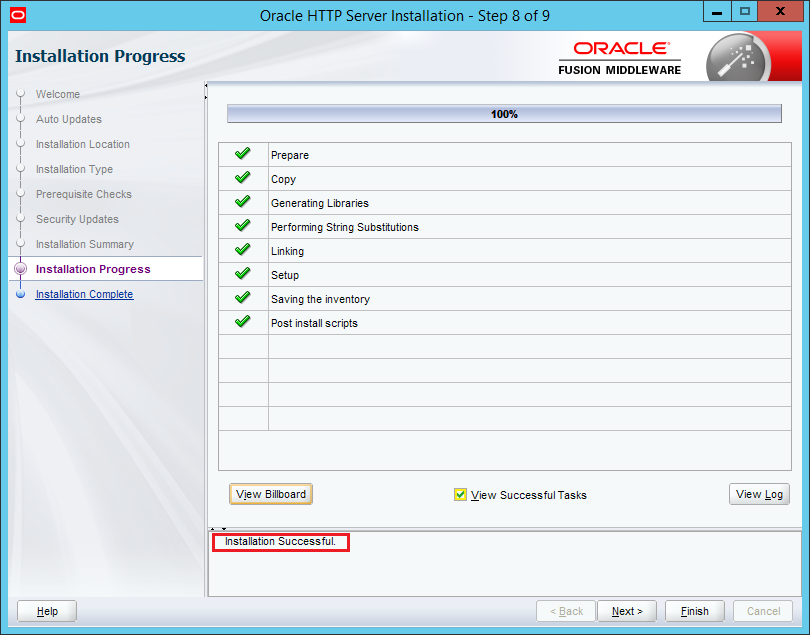Click the checkmark next to Generating Libraries
The height and width of the screenshot is (635, 810).
[x=242, y=202]
